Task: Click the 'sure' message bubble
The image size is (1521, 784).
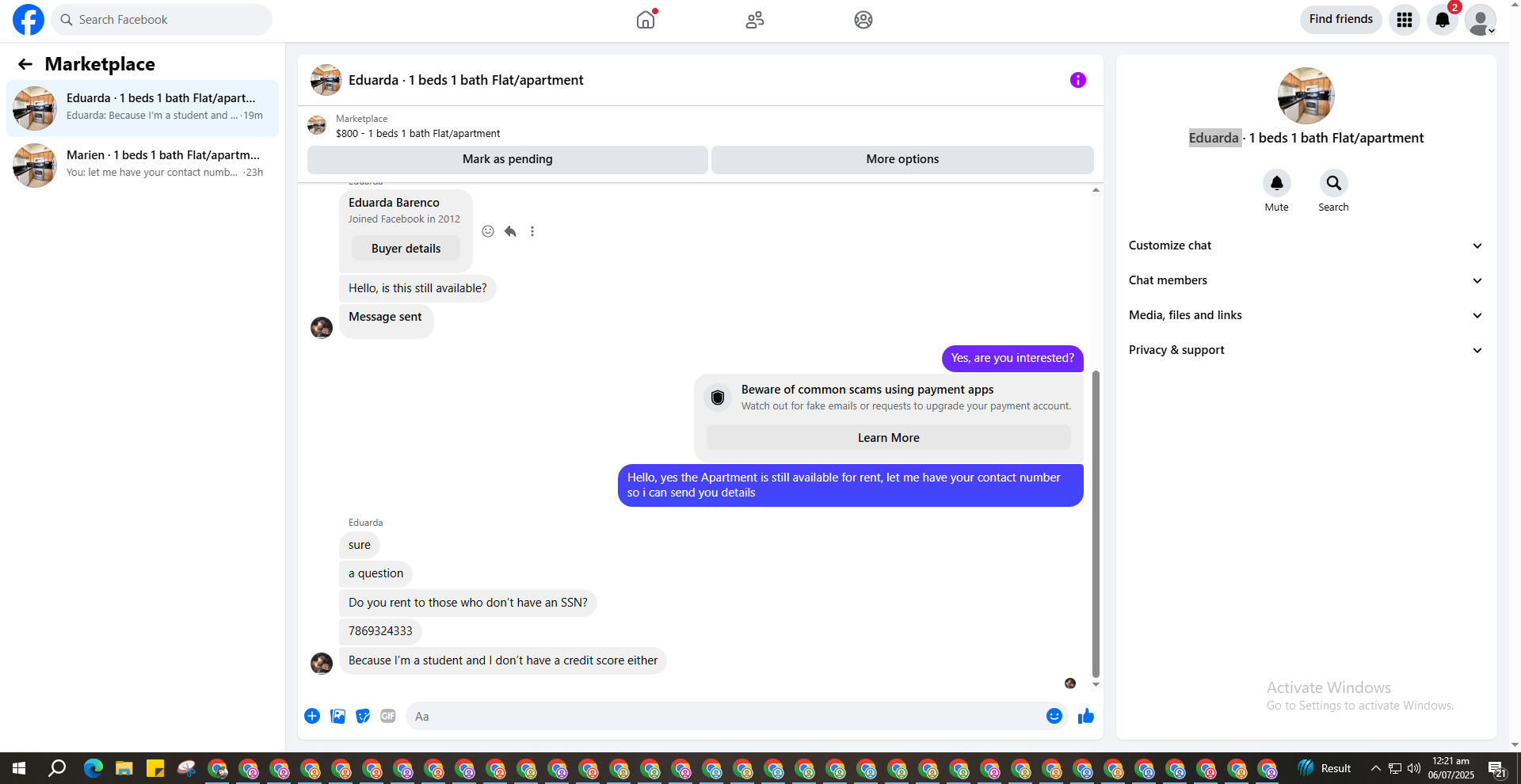Action: (x=360, y=545)
